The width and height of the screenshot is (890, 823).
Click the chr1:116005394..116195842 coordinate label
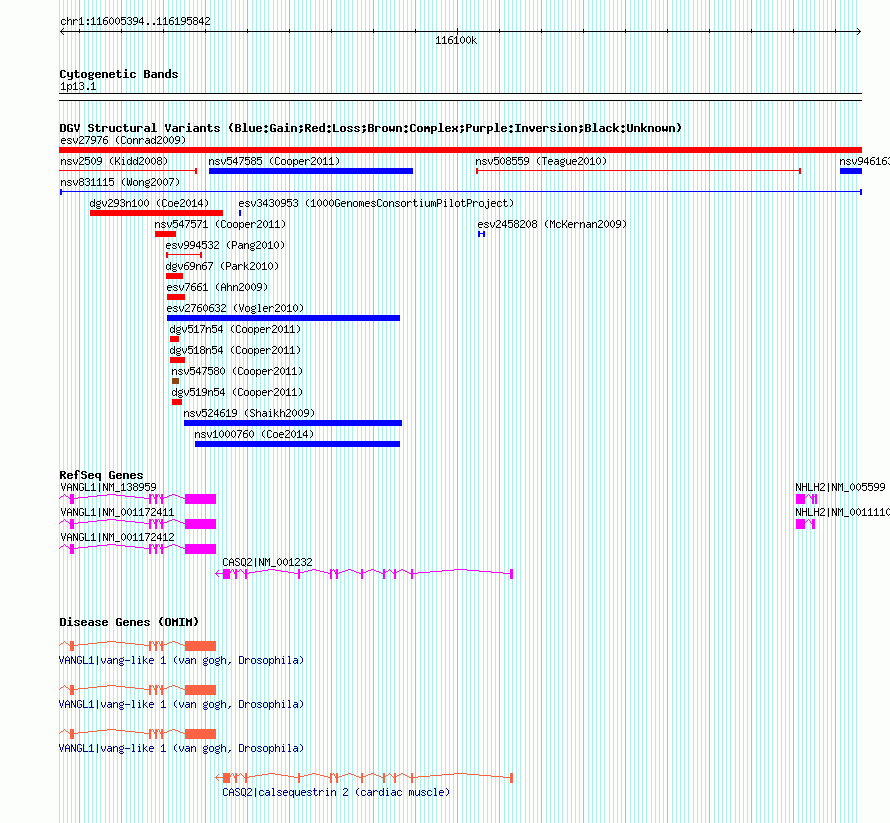pyautogui.click(x=135, y=22)
